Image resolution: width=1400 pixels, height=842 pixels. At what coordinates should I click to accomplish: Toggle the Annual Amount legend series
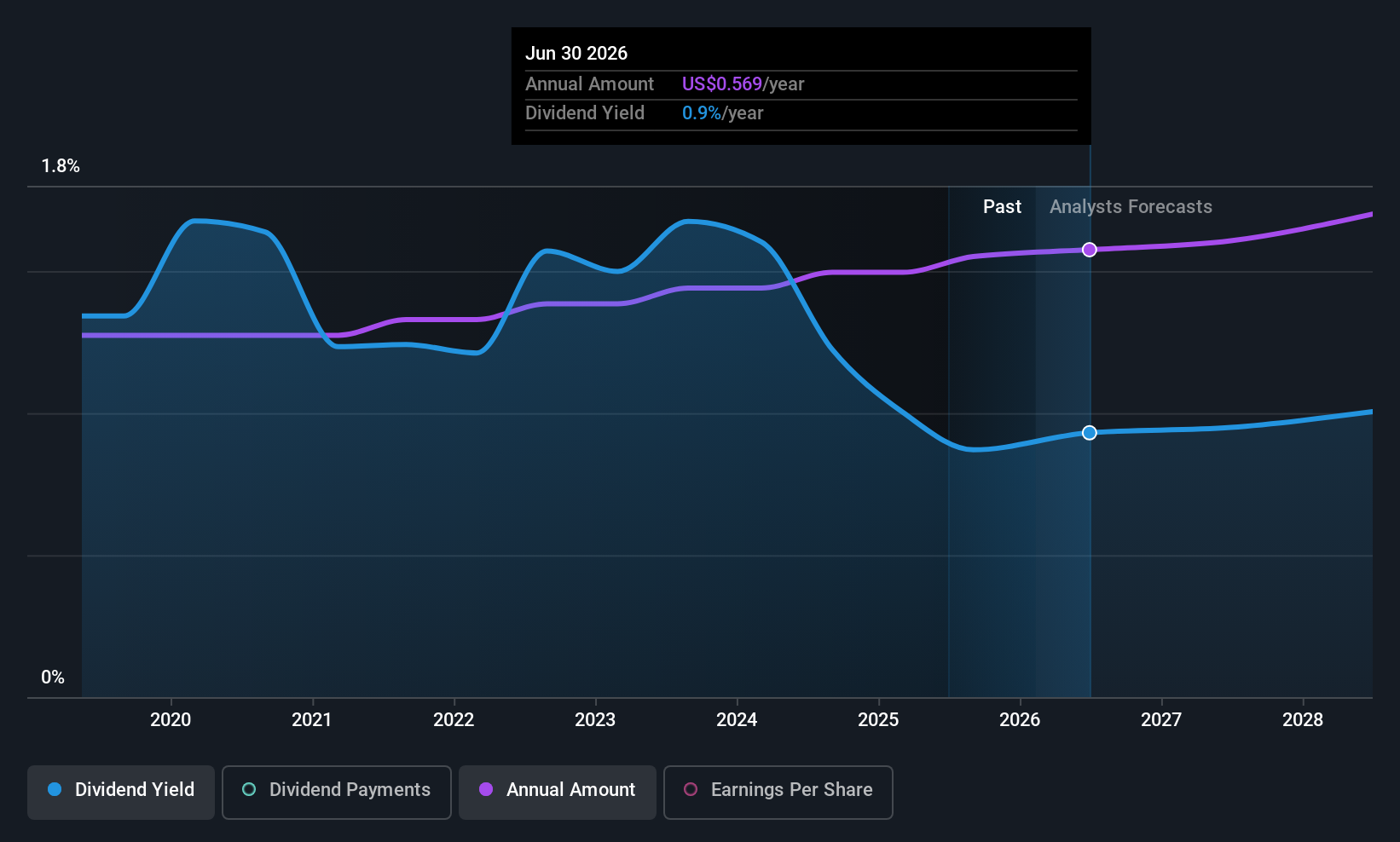pos(558,793)
